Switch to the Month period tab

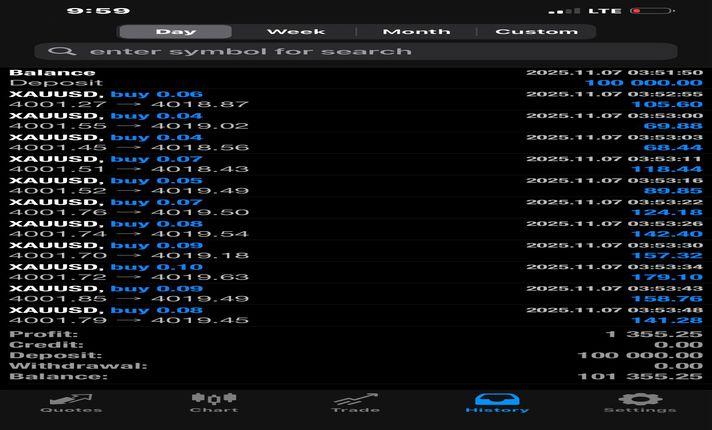click(x=416, y=32)
